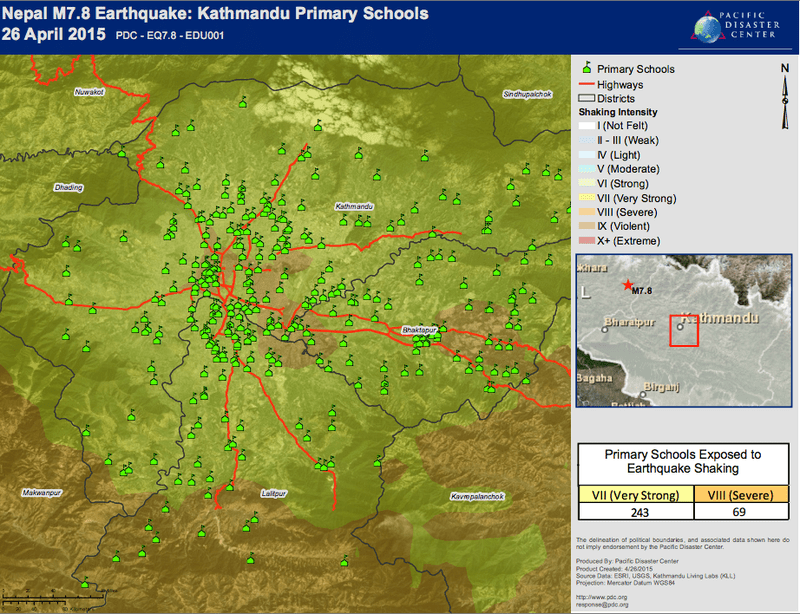Select the V (Moderate) cyan swatch

586,169
